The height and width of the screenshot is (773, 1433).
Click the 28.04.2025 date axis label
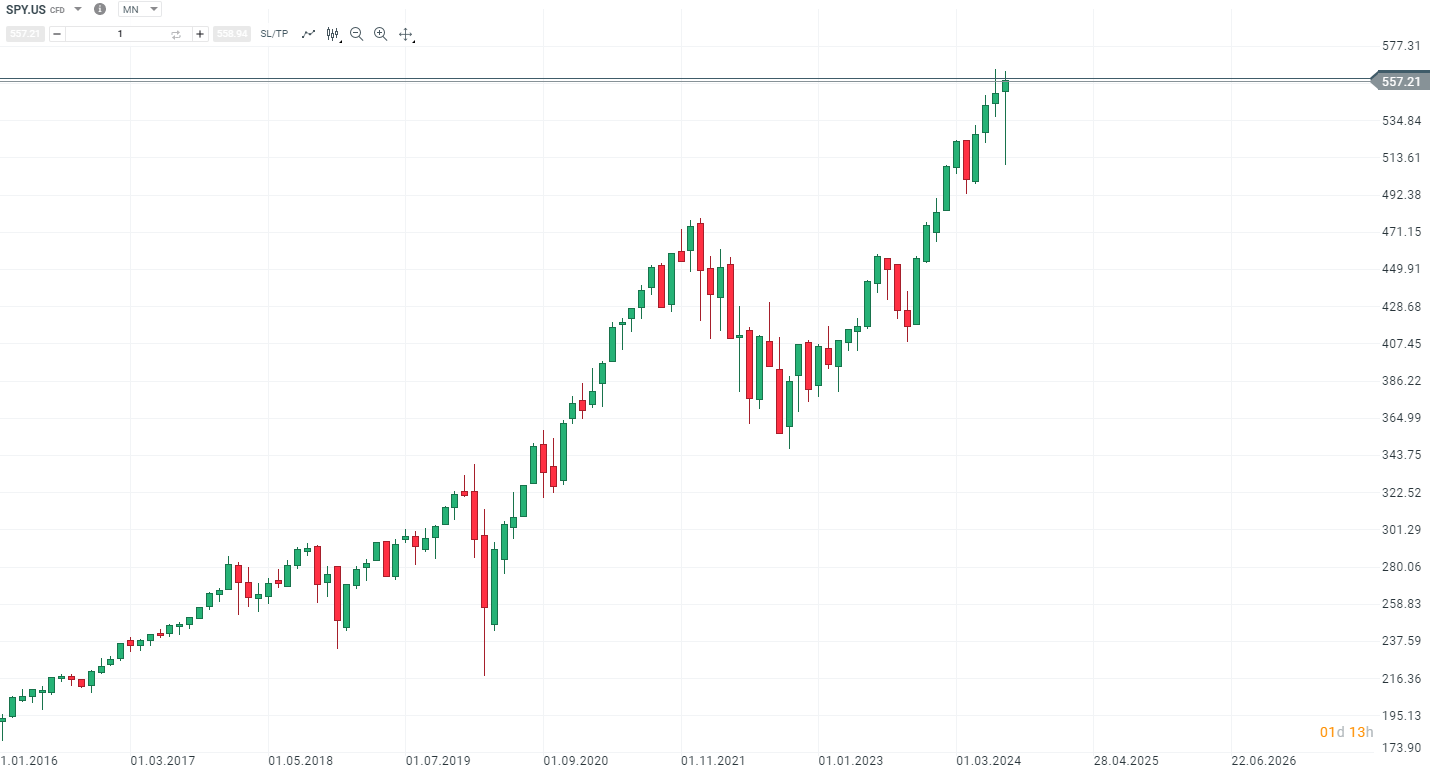1126,761
